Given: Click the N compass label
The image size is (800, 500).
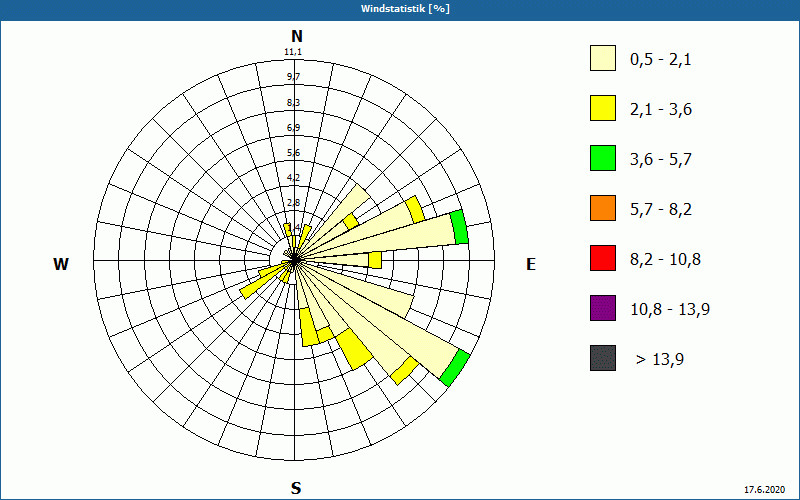Looking at the screenshot, I should click(x=296, y=36).
